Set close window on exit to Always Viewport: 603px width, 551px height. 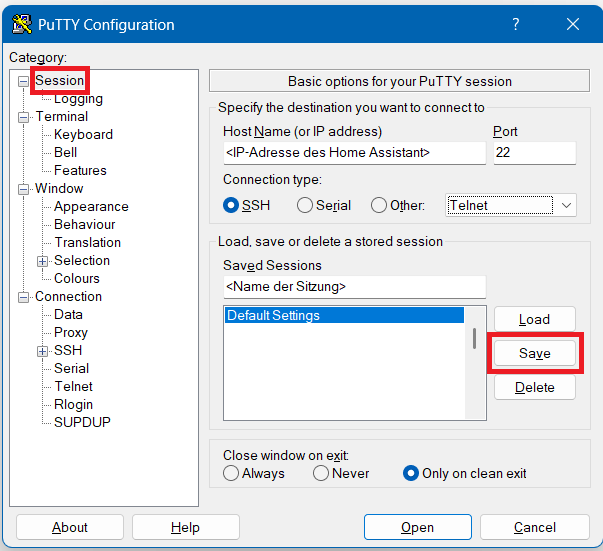tap(231, 473)
